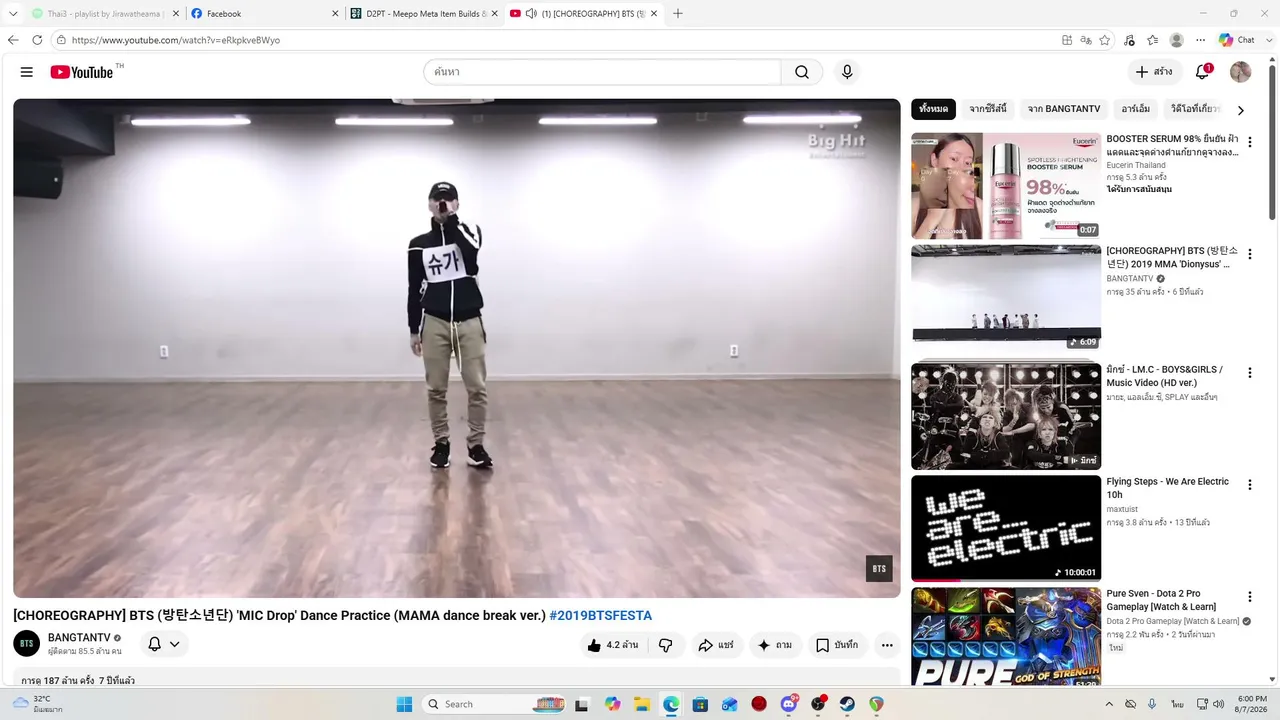Viewport: 1280px width, 720px height.
Task: Click the browser address bar URL
Action: (176, 40)
